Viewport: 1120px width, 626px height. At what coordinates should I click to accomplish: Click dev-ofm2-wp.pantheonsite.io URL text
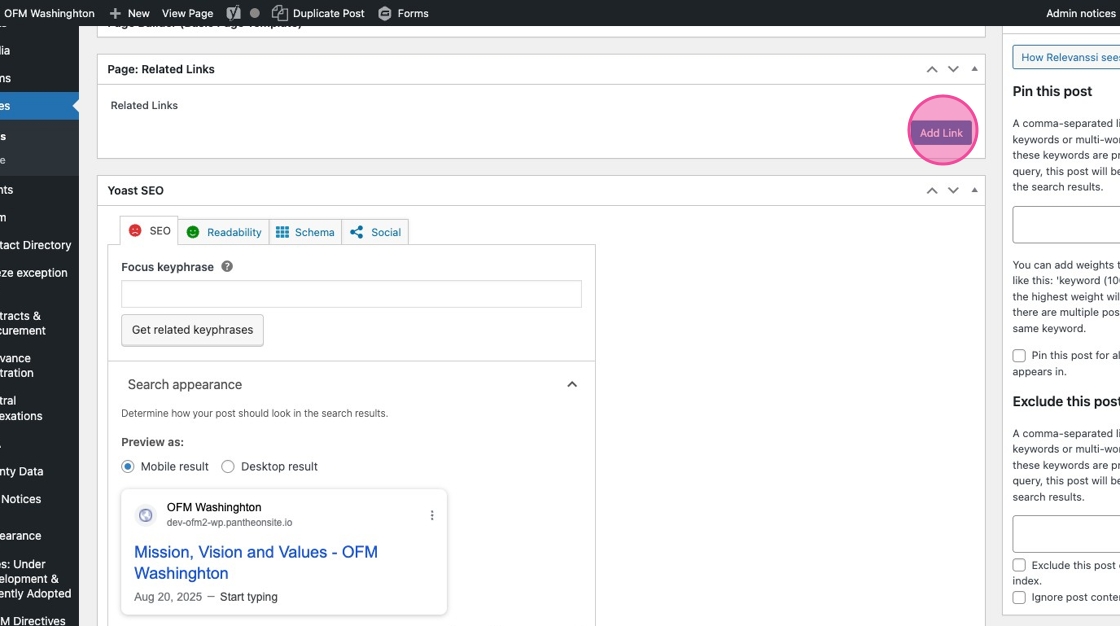coord(229,522)
